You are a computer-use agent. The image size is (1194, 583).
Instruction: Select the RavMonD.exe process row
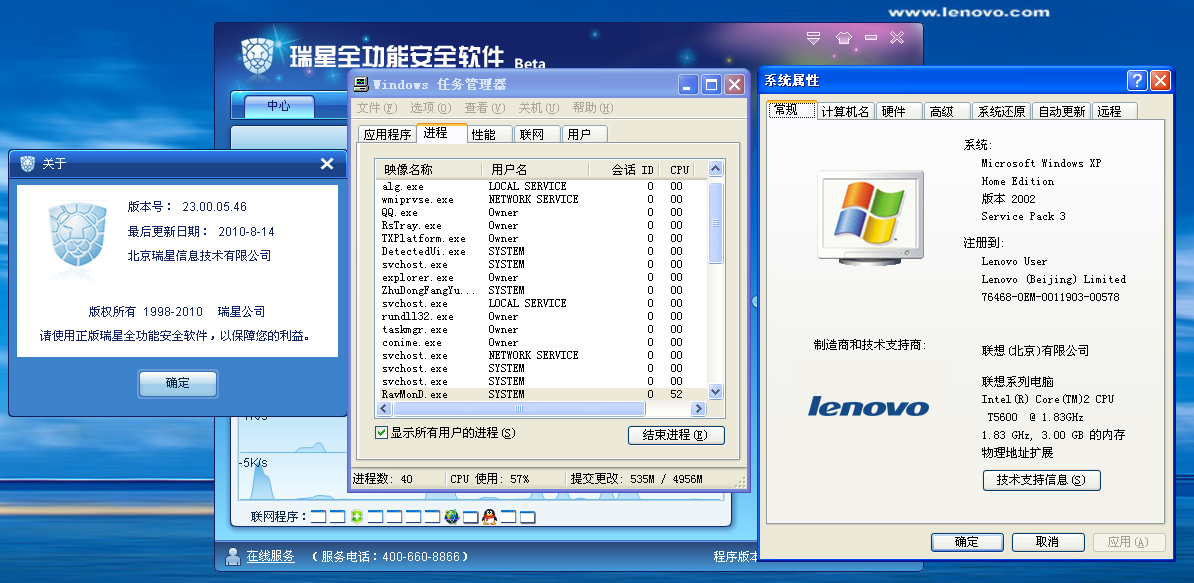point(542,394)
